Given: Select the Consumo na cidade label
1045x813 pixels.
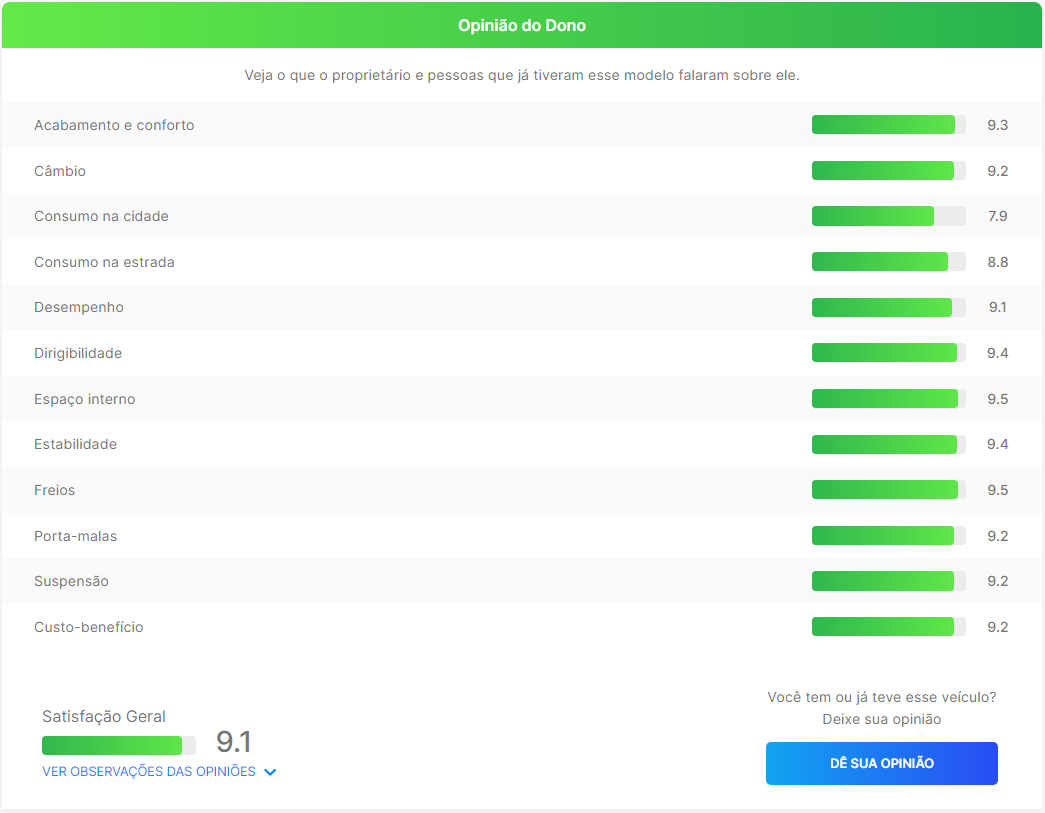Looking at the screenshot, I should pyautogui.click(x=101, y=217).
